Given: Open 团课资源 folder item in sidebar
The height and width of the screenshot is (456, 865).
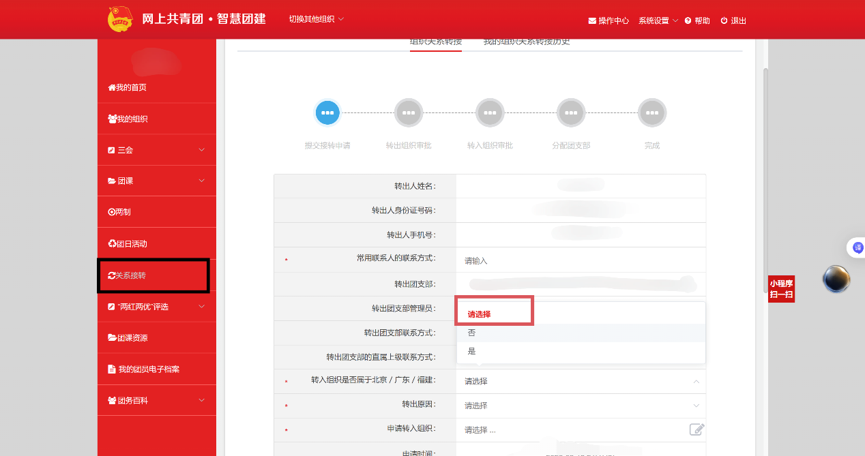Looking at the screenshot, I should coord(128,338).
